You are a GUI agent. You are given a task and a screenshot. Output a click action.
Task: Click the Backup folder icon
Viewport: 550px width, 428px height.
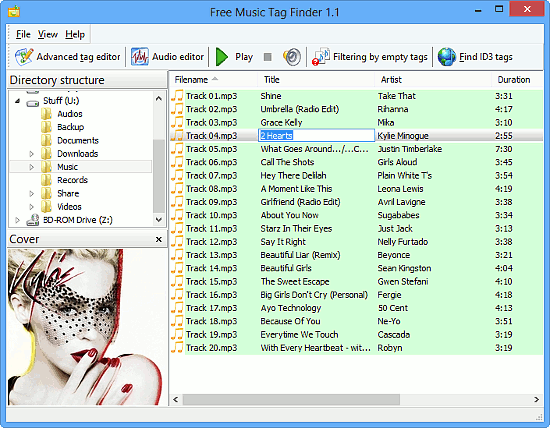coord(46,127)
